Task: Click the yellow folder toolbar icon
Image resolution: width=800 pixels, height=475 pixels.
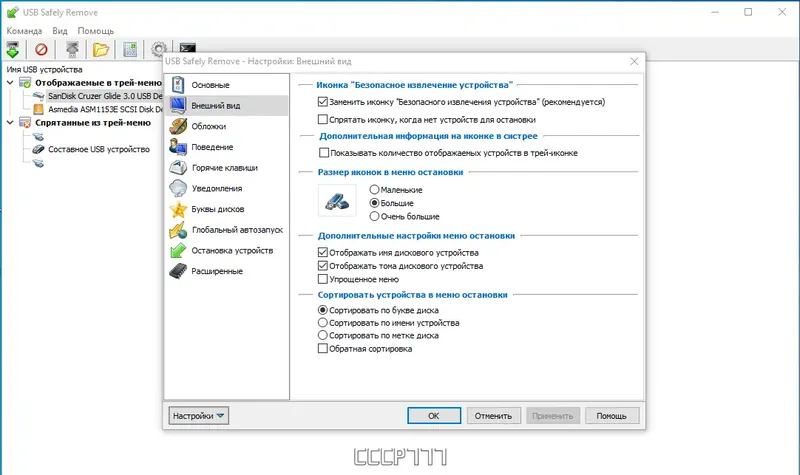Action: [x=101, y=49]
